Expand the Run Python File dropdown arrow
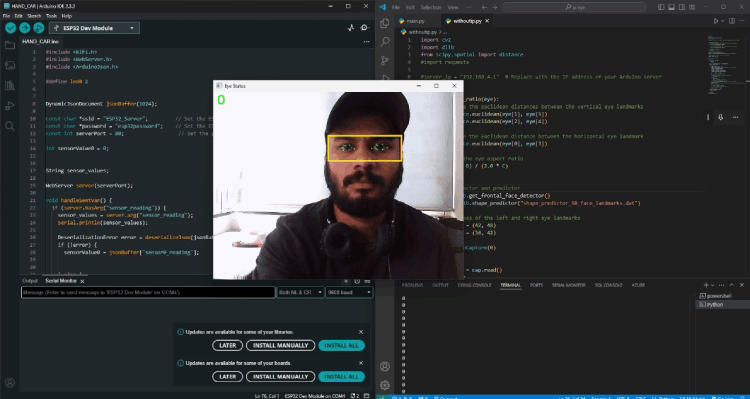 (x=722, y=21)
